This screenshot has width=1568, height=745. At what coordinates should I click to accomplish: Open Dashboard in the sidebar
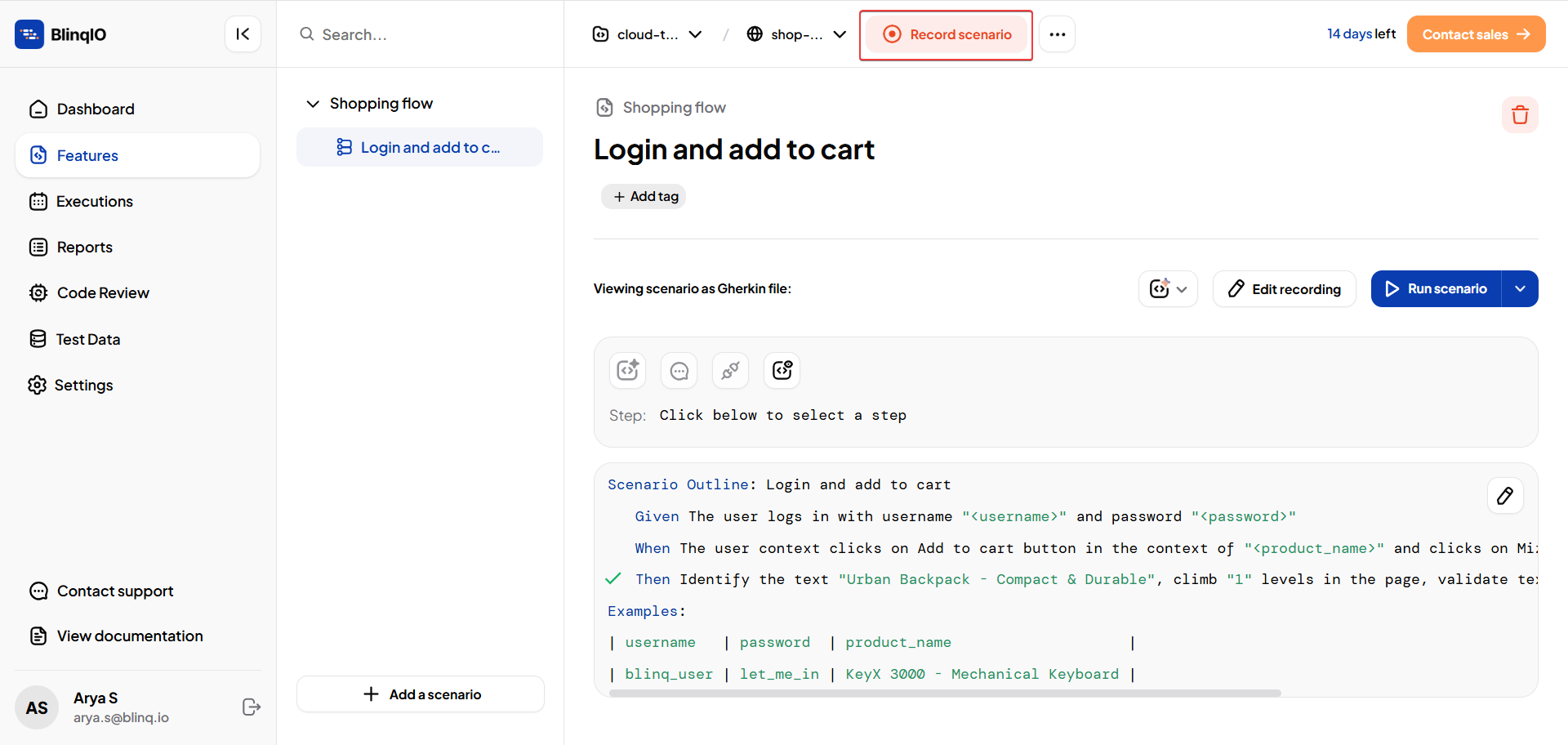pyautogui.click(x=137, y=109)
